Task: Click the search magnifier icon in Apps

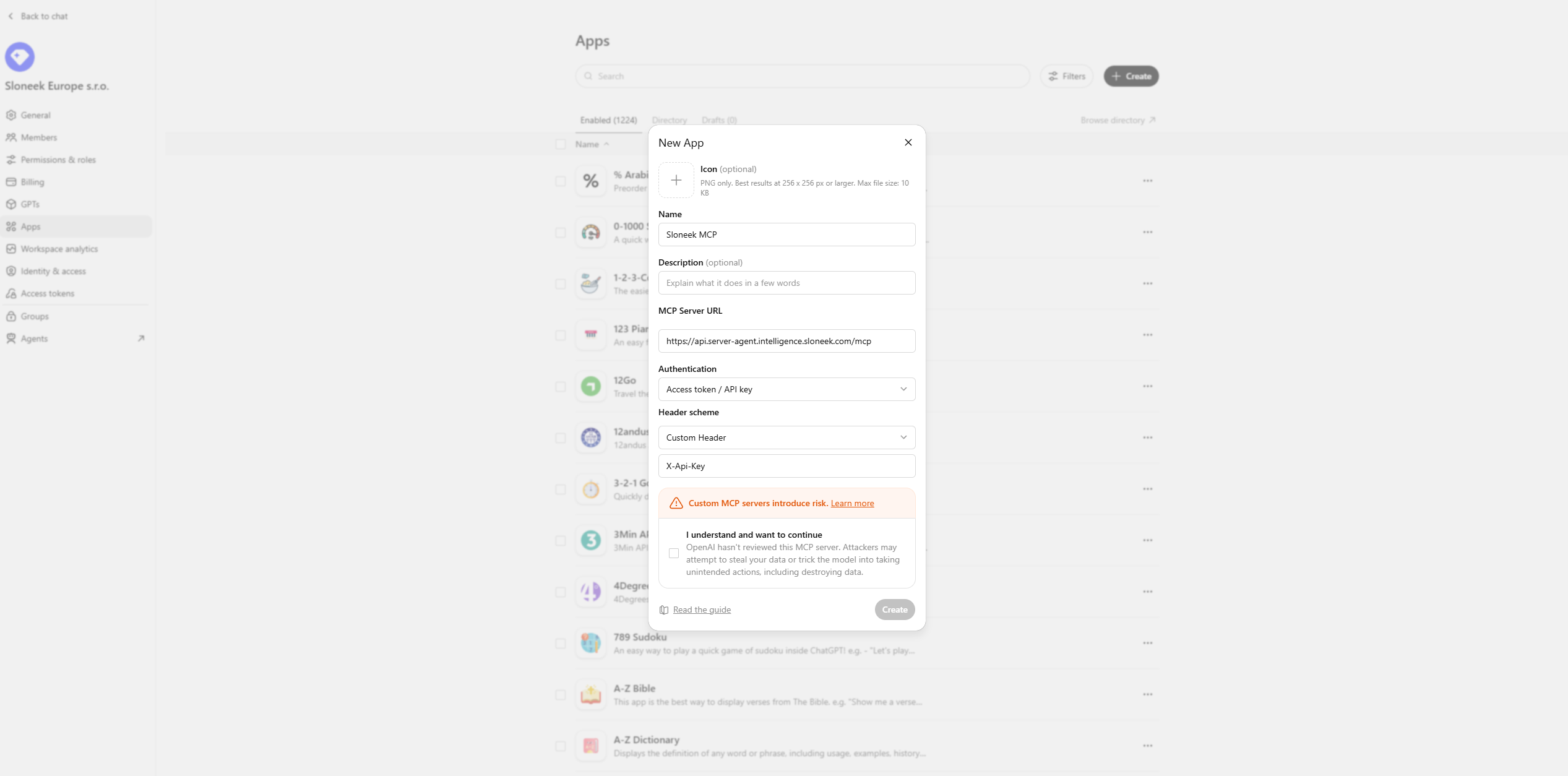Action: click(x=588, y=76)
